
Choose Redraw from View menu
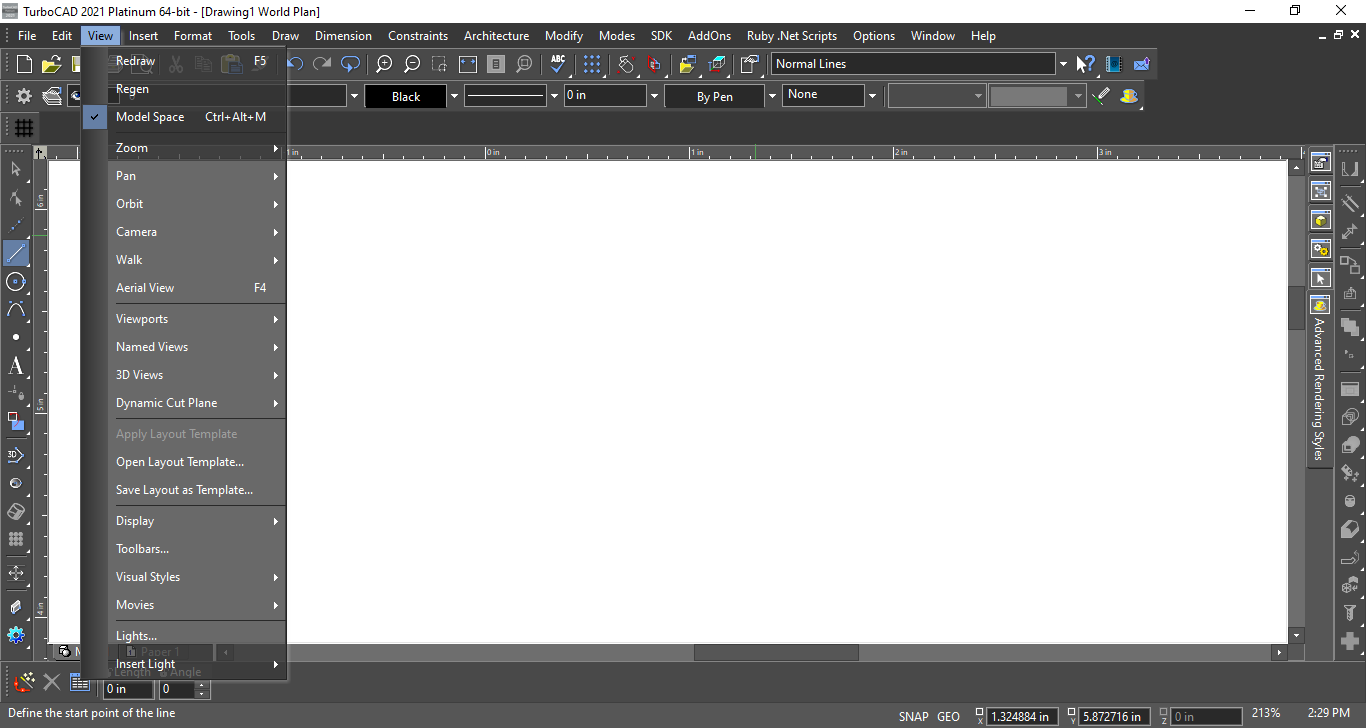click(x=184, y=61)
